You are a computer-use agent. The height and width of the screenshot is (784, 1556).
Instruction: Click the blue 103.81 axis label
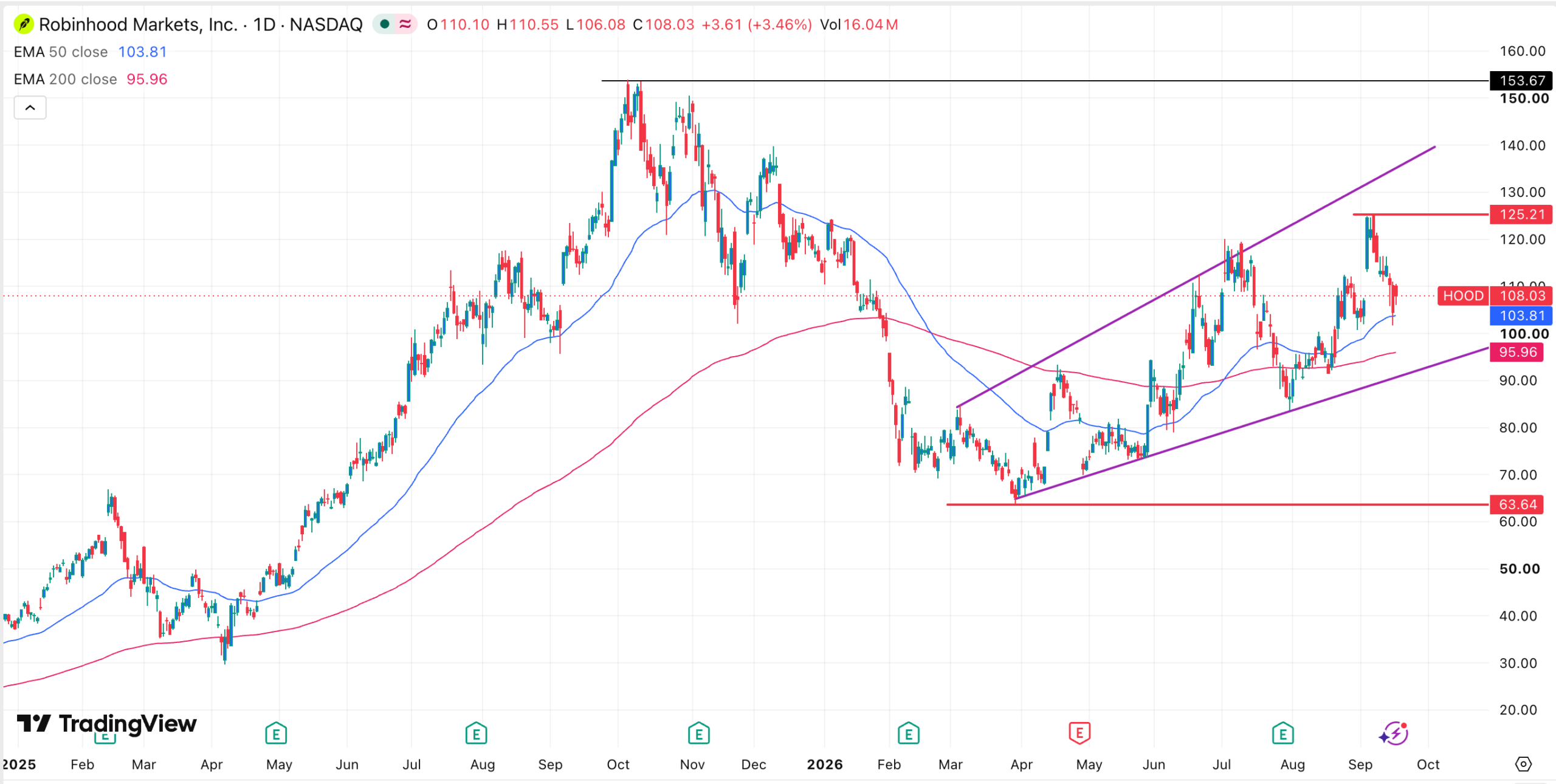(1521, 315)
